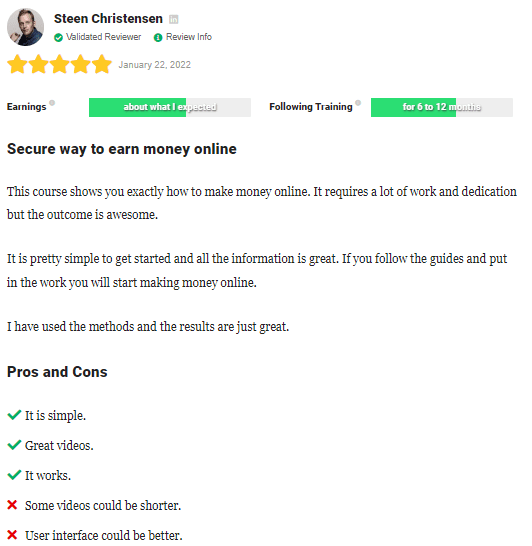Click the January 22, 2022 review date
Image resolution: width=532 pixels, height=546 pixels.
155,65
